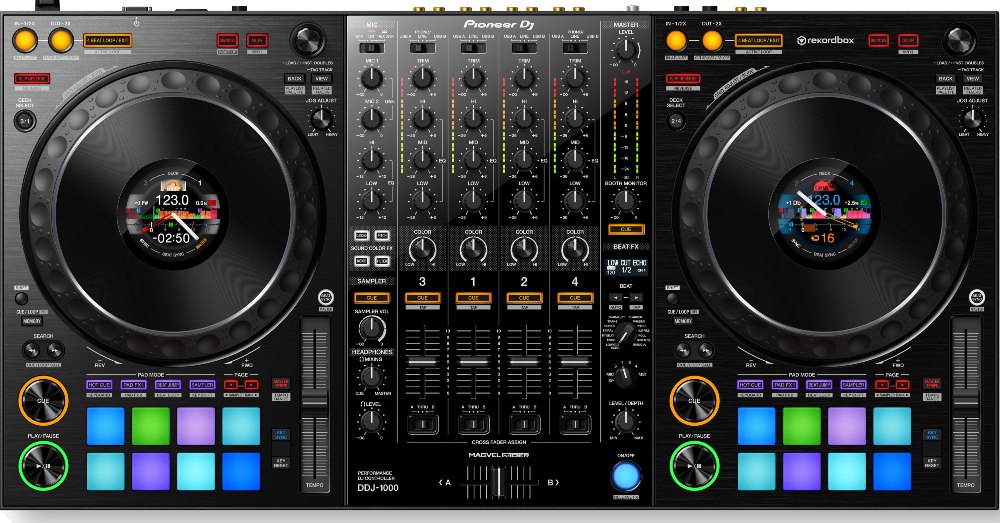Enable headphone CUE for channel 2

524,298
